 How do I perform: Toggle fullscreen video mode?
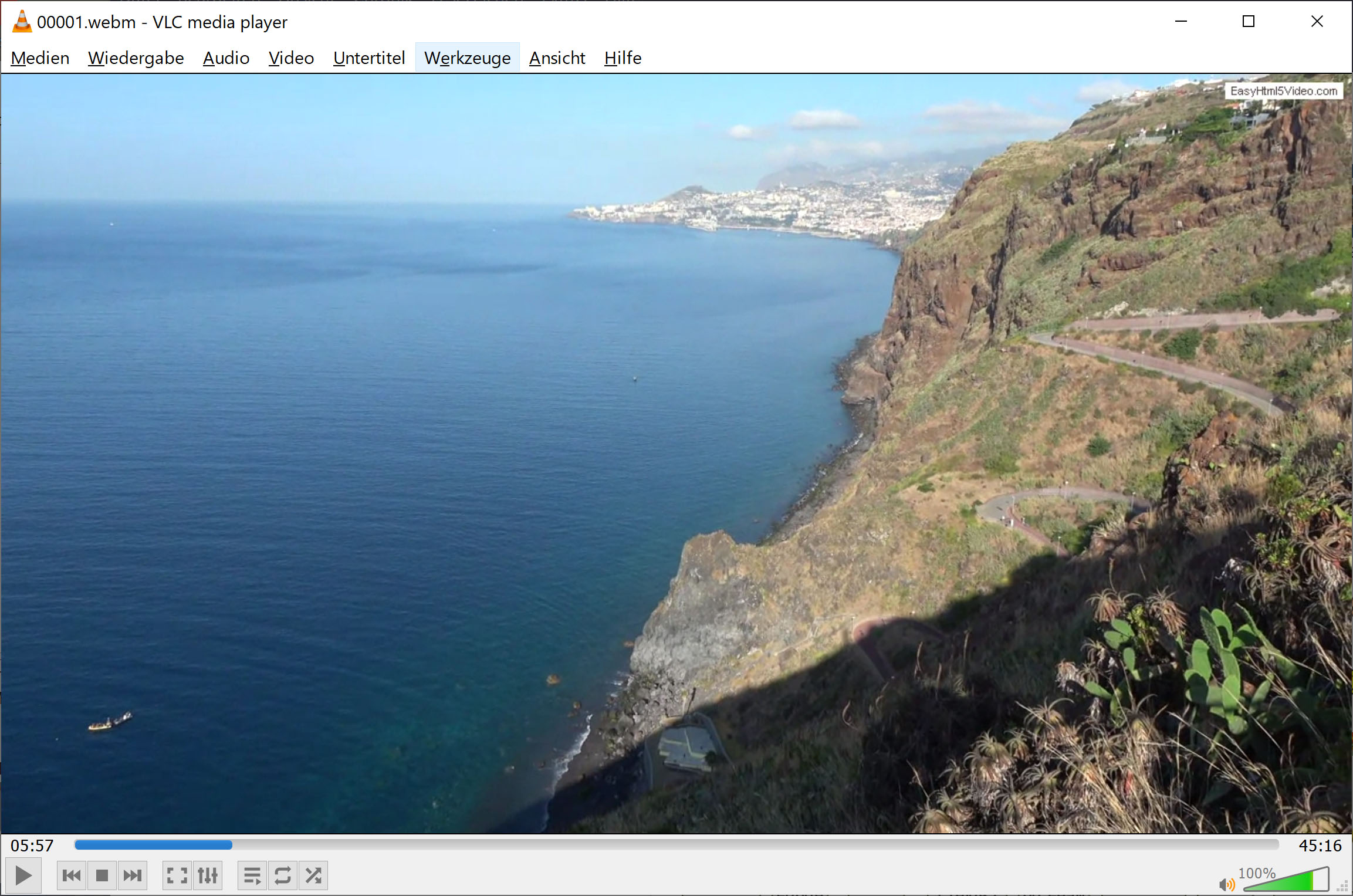[x=177, y=876]
